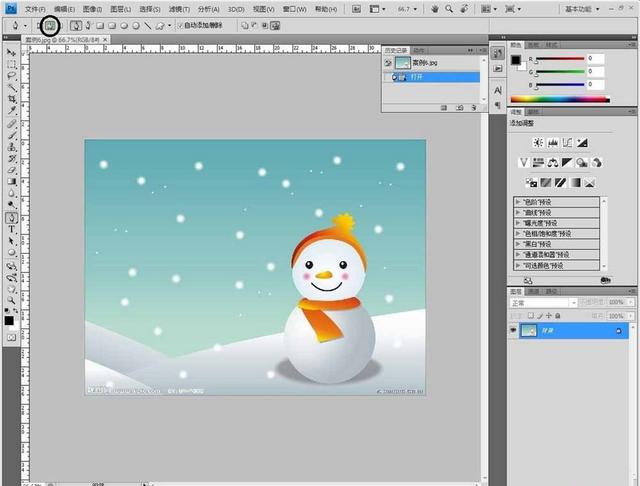
Task: Open the 图像 menu
Action: [x=92, y=9]
